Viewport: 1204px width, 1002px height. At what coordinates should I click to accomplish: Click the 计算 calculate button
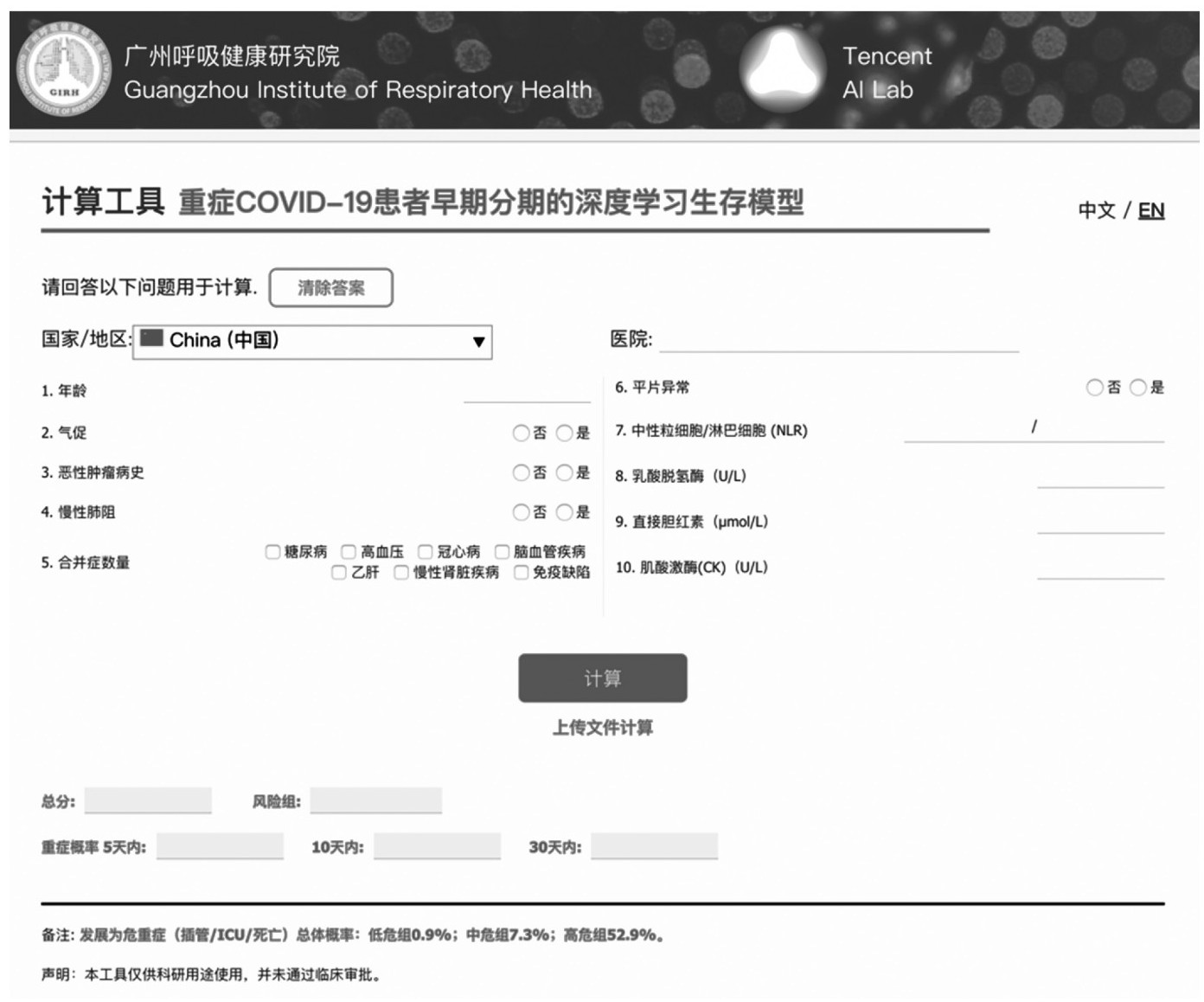click(x=603, y=678)
